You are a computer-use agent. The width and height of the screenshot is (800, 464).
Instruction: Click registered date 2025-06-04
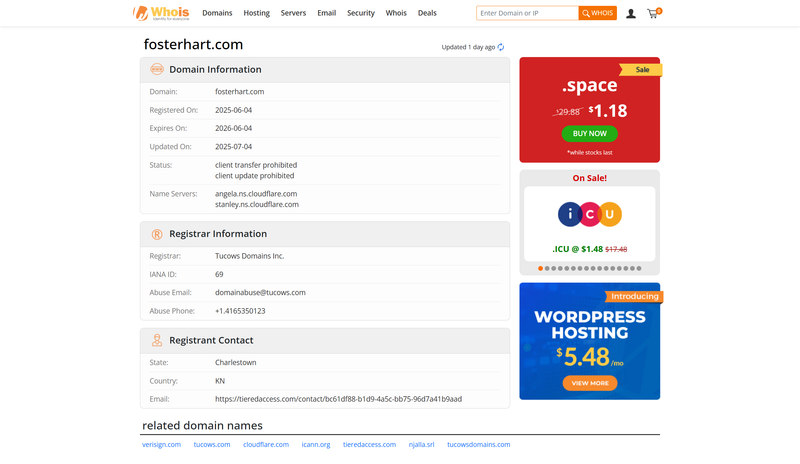click(233, 110)
